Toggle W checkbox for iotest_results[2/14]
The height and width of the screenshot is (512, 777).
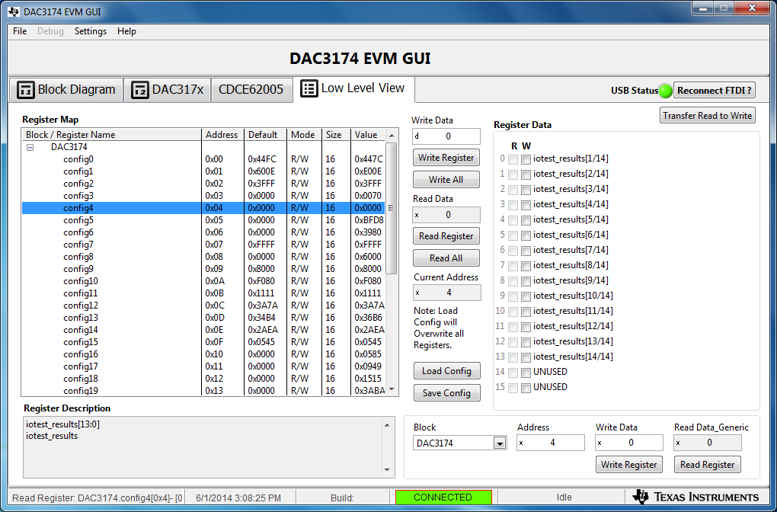(x=526, y=174)
